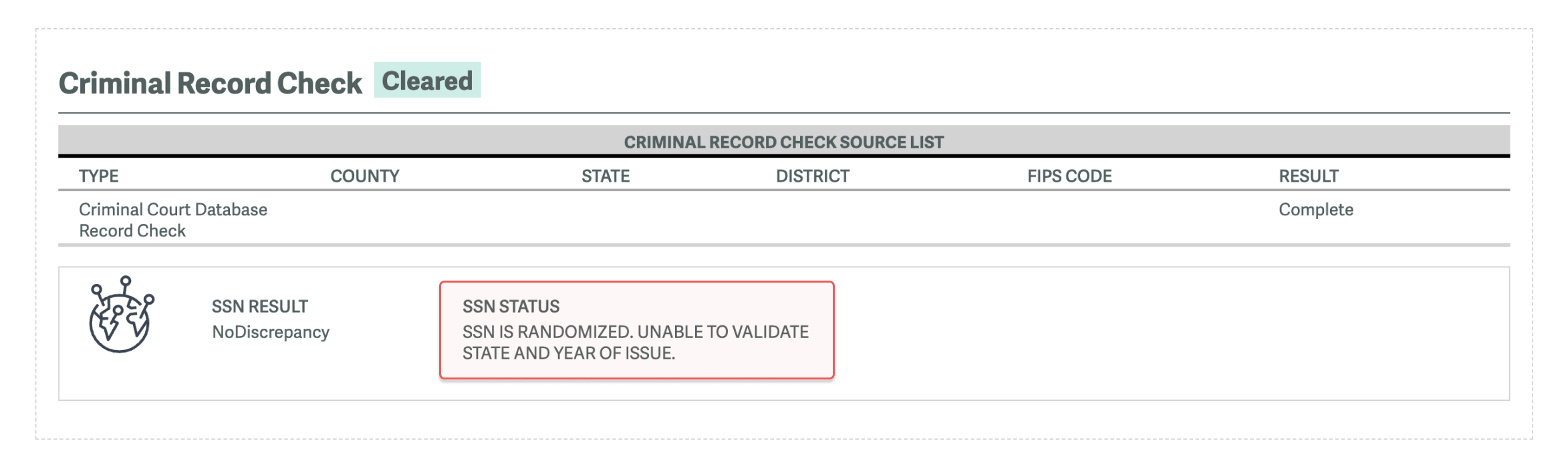The width and height of the screenshot is (1568, 467).
Task: Click the Criminal Court Database text
Action: pos(173,210)
